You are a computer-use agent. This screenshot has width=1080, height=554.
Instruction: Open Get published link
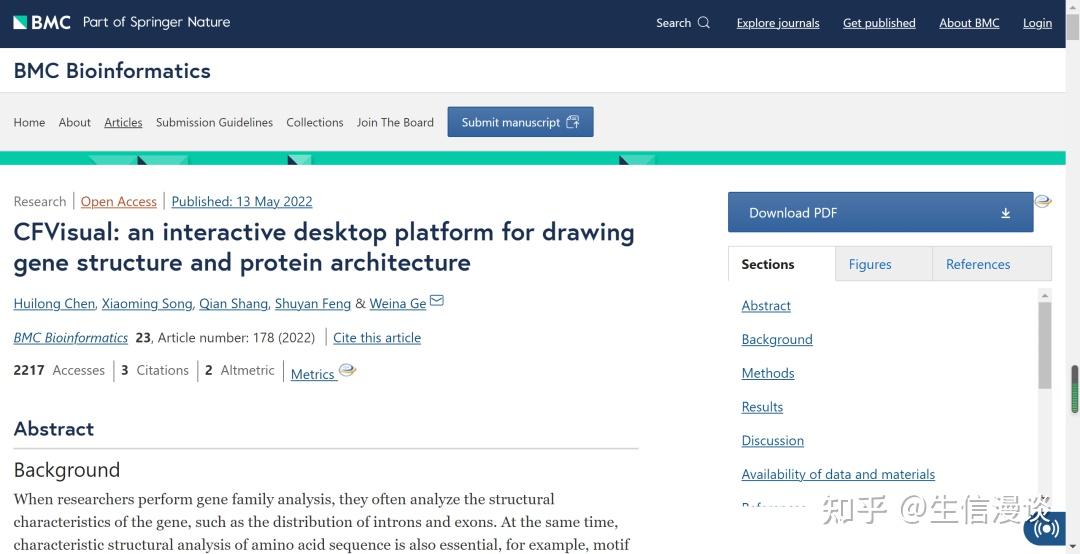(x=879, y=23)
